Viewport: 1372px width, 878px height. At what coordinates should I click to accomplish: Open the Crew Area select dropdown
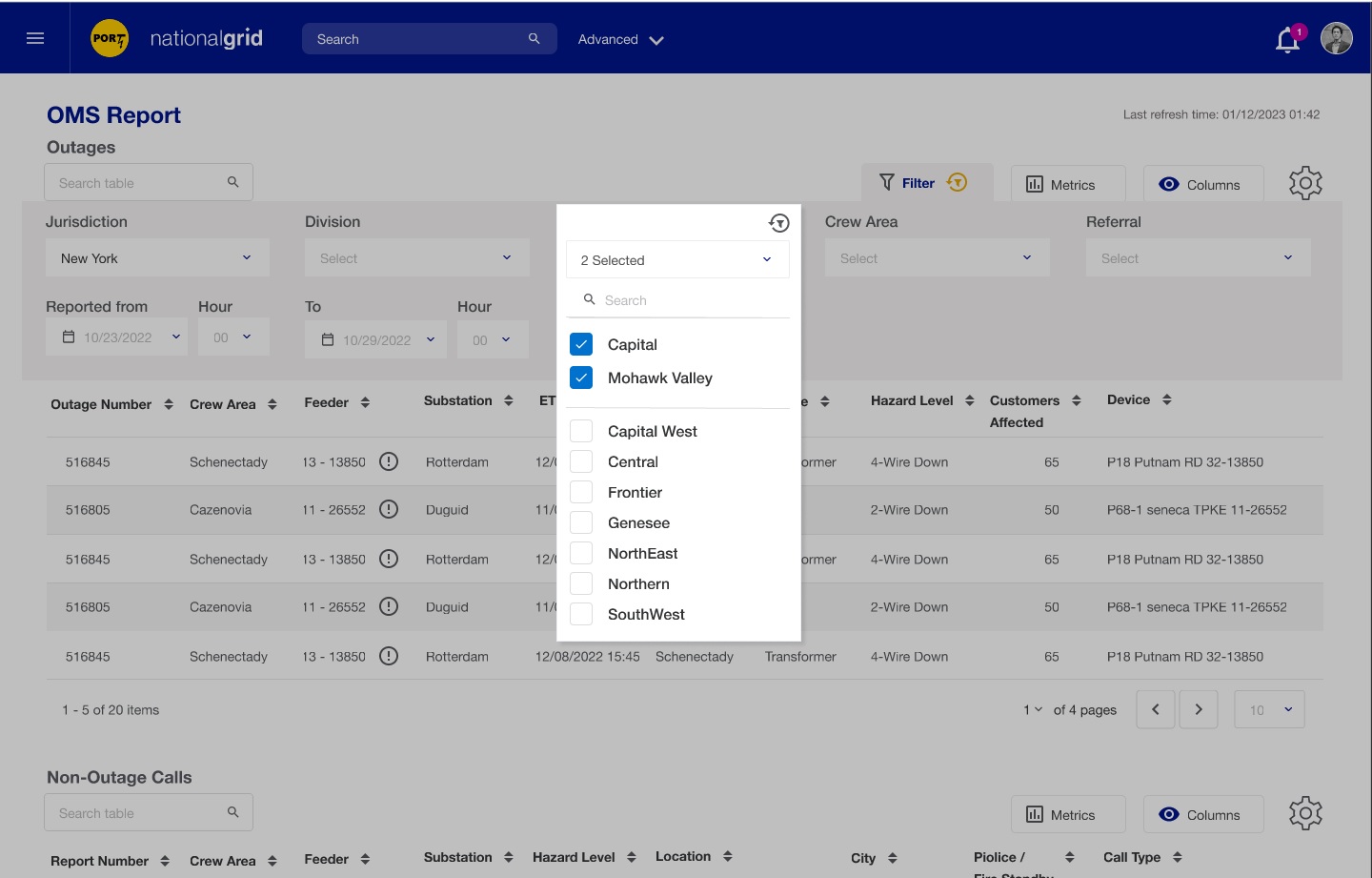[x=937, y=258]
